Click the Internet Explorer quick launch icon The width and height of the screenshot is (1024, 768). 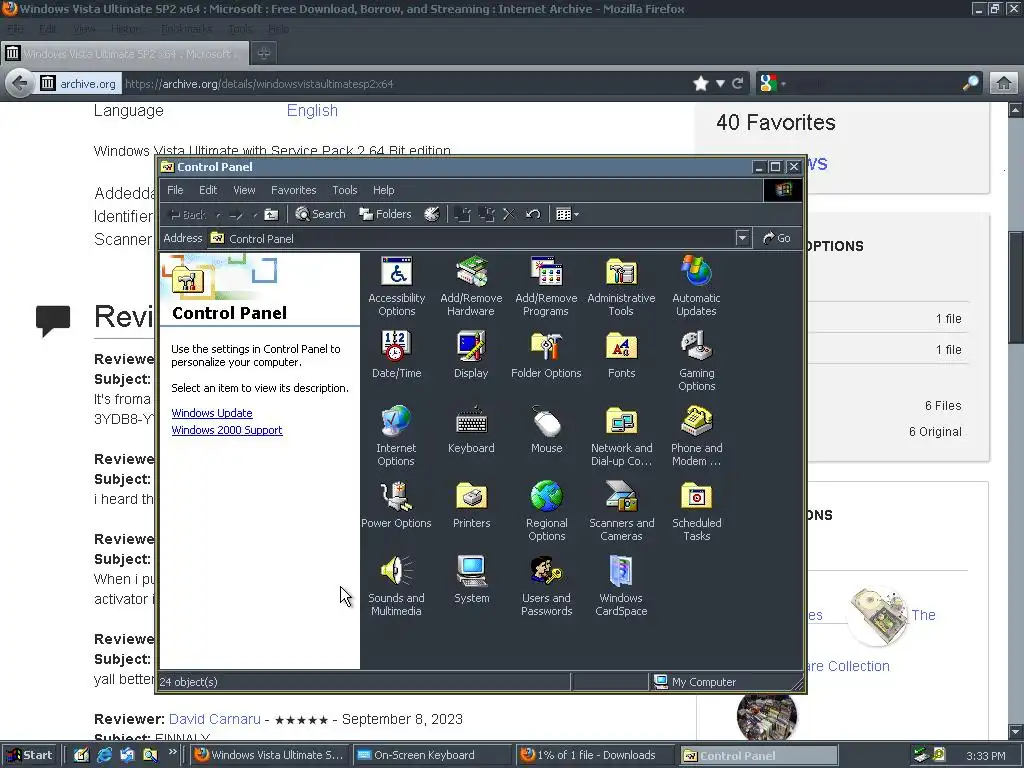tap(104, 755)
